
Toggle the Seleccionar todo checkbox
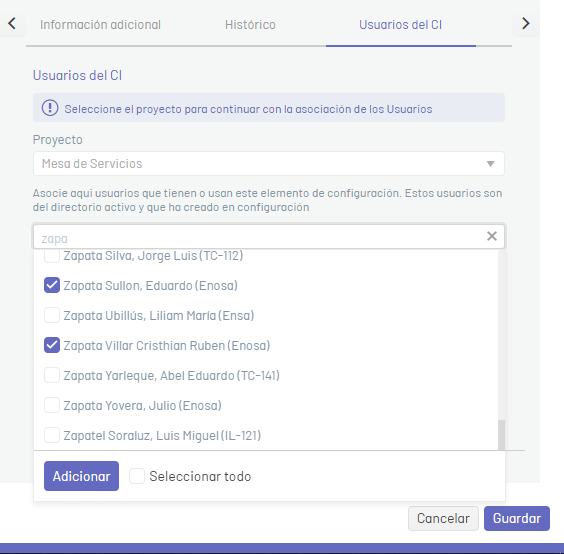(137, 476)
